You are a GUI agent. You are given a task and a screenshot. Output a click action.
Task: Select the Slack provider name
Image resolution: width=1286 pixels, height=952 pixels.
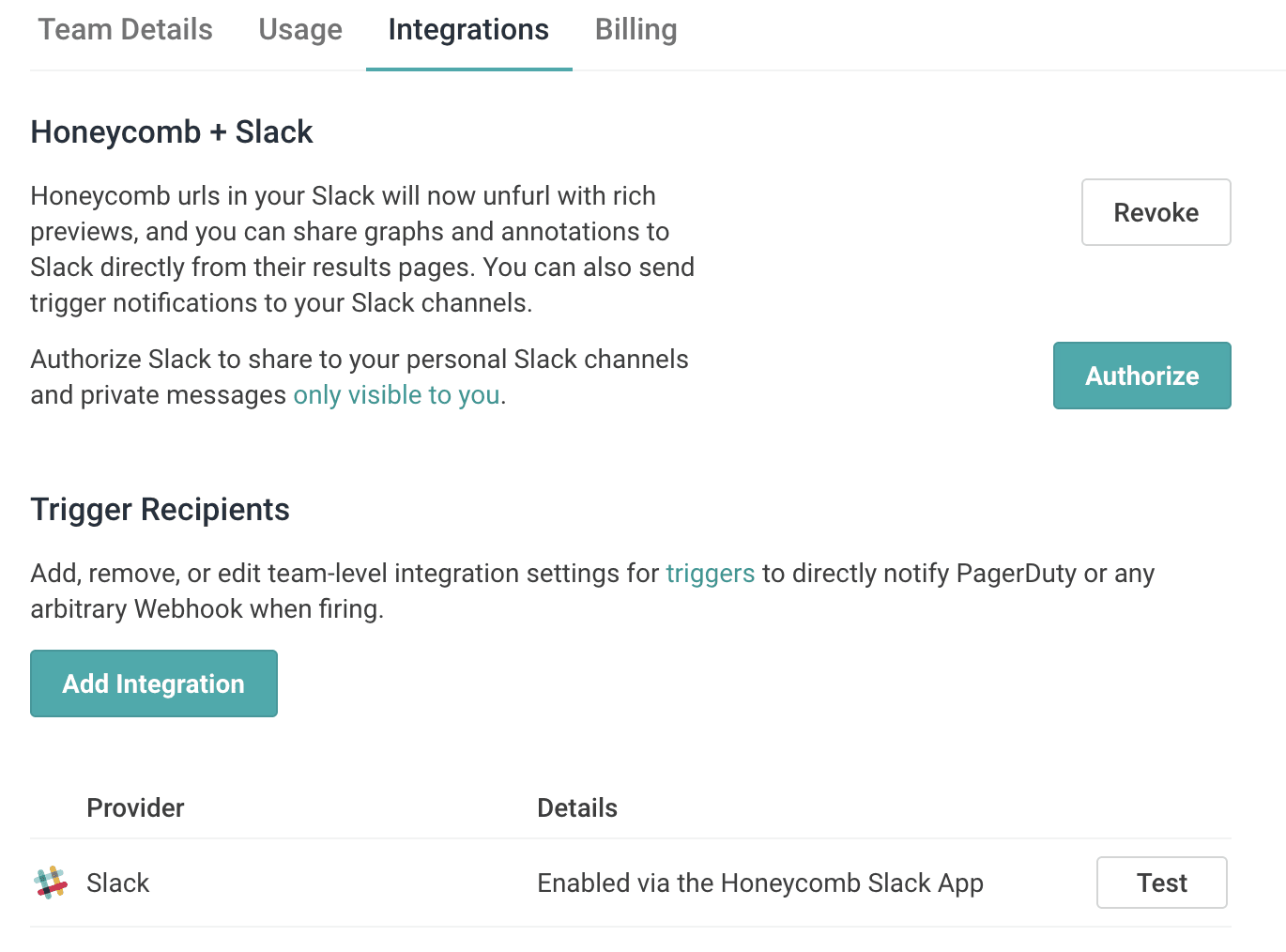(x=118, y=883)
